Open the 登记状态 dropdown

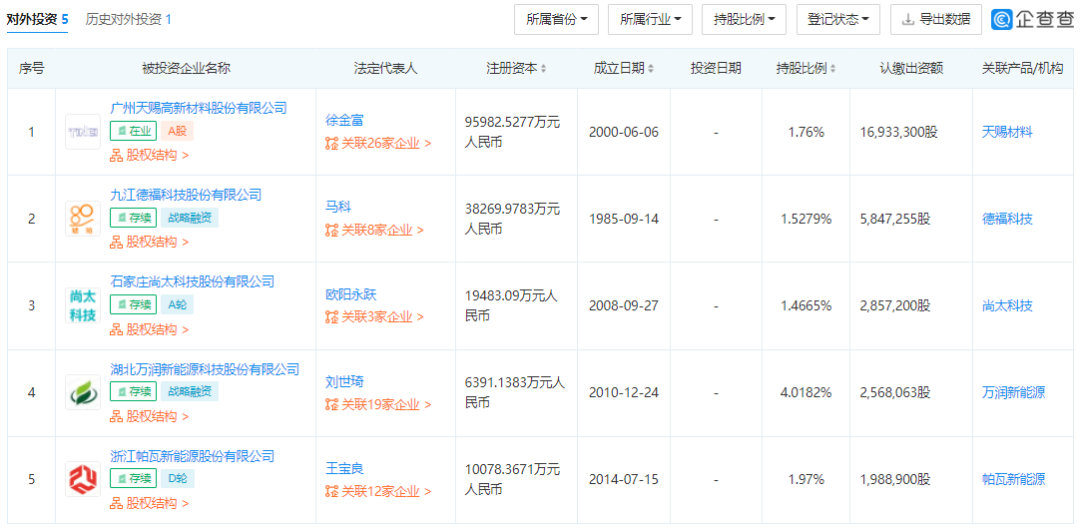(838, 19)
